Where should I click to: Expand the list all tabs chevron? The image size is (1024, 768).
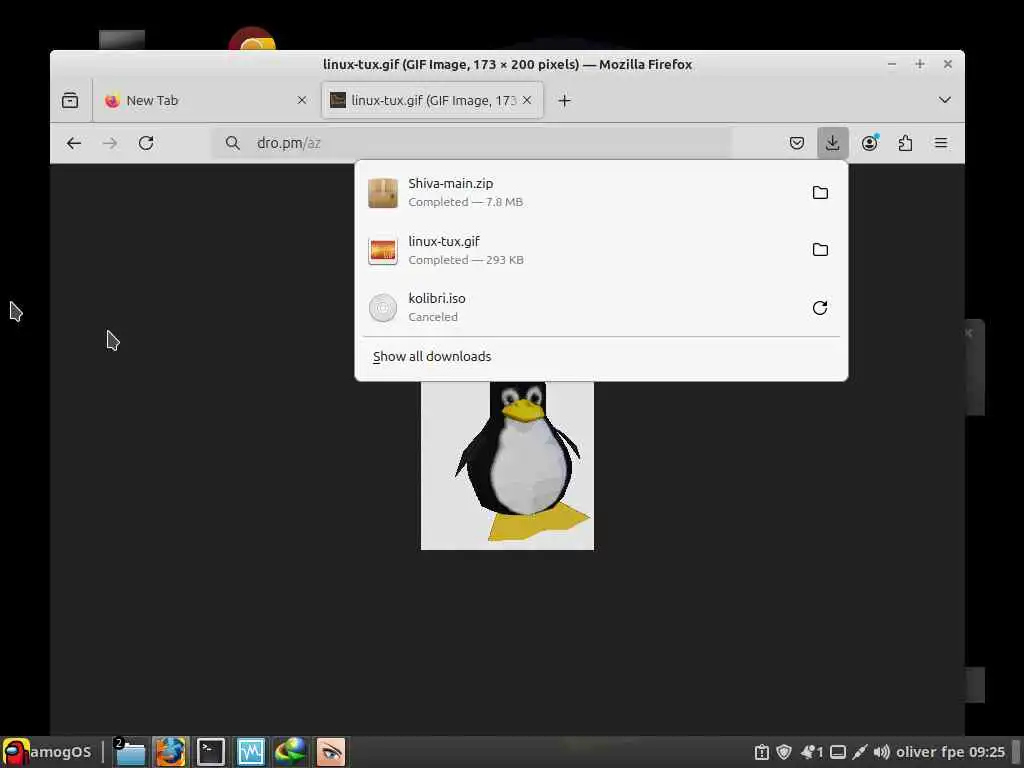pyautogui.click(x=944, y=100)
